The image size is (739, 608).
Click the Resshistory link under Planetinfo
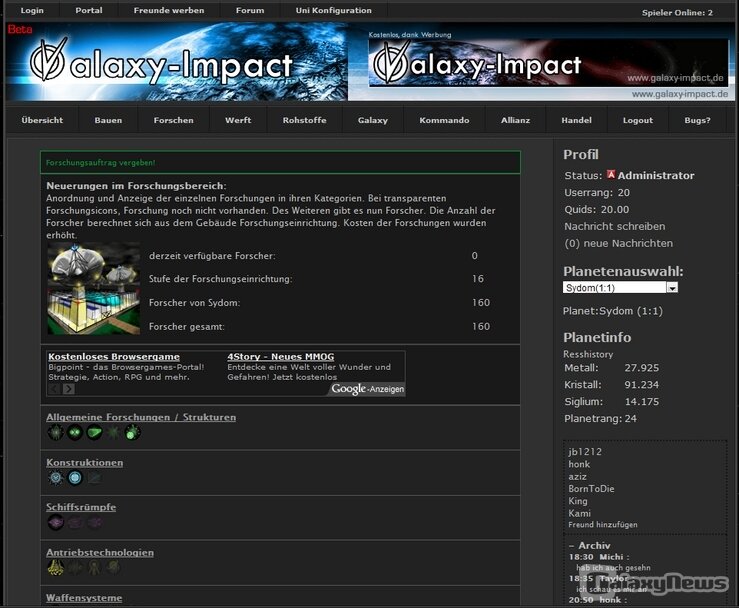(588, 354)
